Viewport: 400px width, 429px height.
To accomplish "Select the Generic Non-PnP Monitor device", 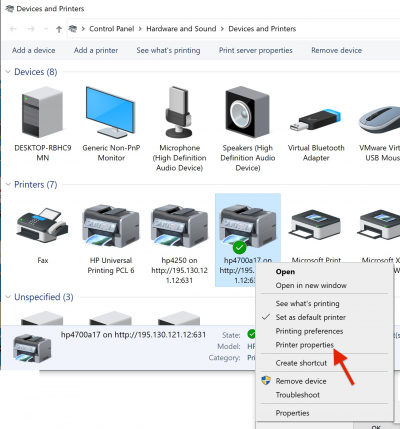I will [111, 112].
